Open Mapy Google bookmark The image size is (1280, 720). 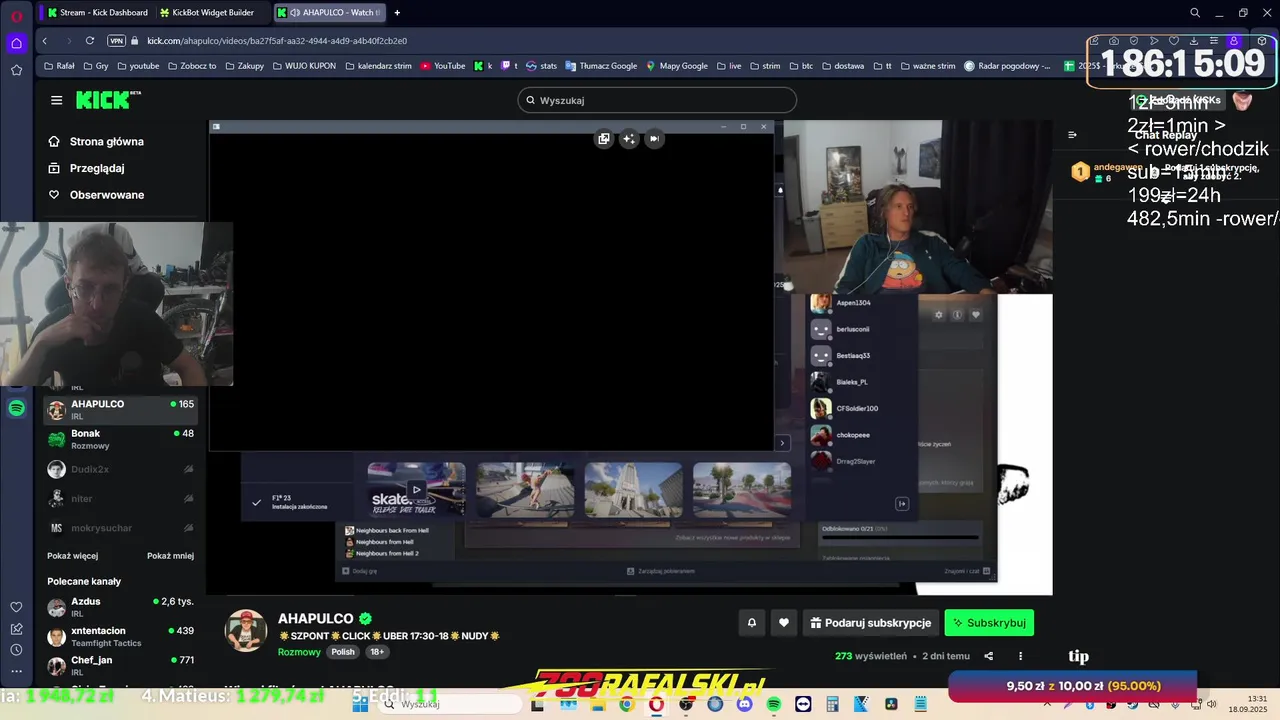coord(677,66)
